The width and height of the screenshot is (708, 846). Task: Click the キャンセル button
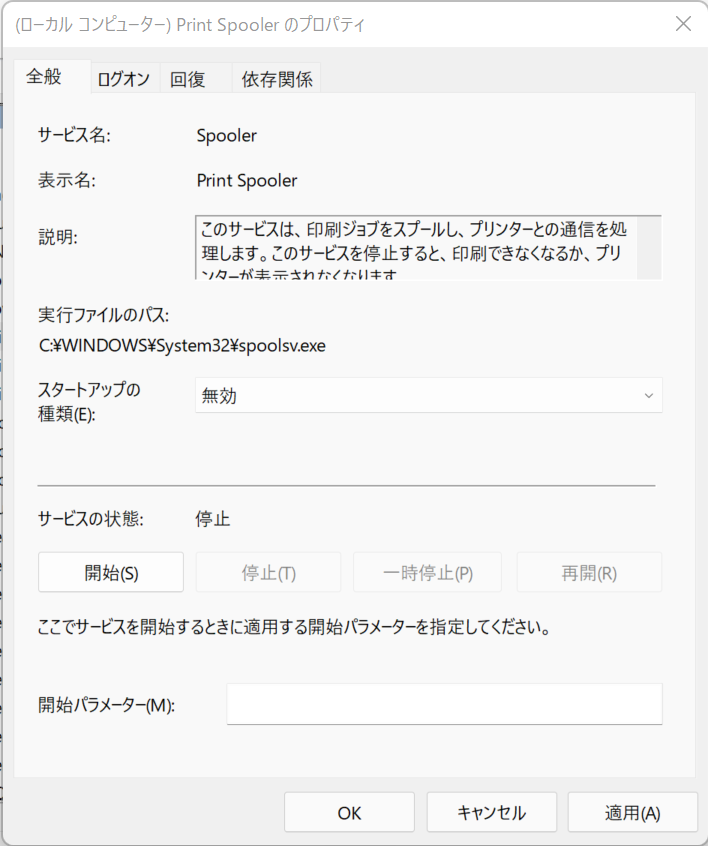coord(492,812)
